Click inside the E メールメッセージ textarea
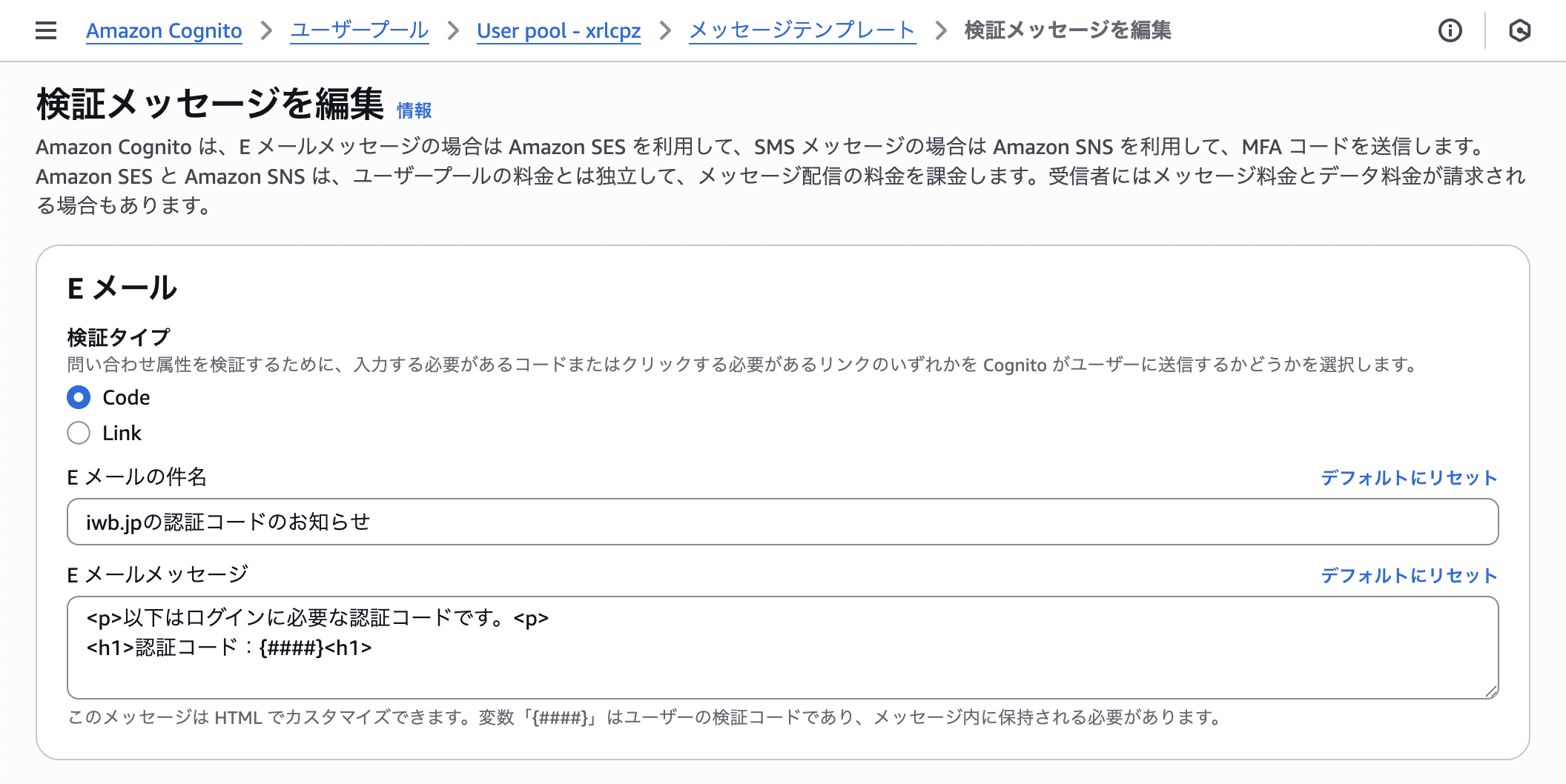Image resolution: width=1566 pixels, height=784 pixels. (x=782, y=648)
